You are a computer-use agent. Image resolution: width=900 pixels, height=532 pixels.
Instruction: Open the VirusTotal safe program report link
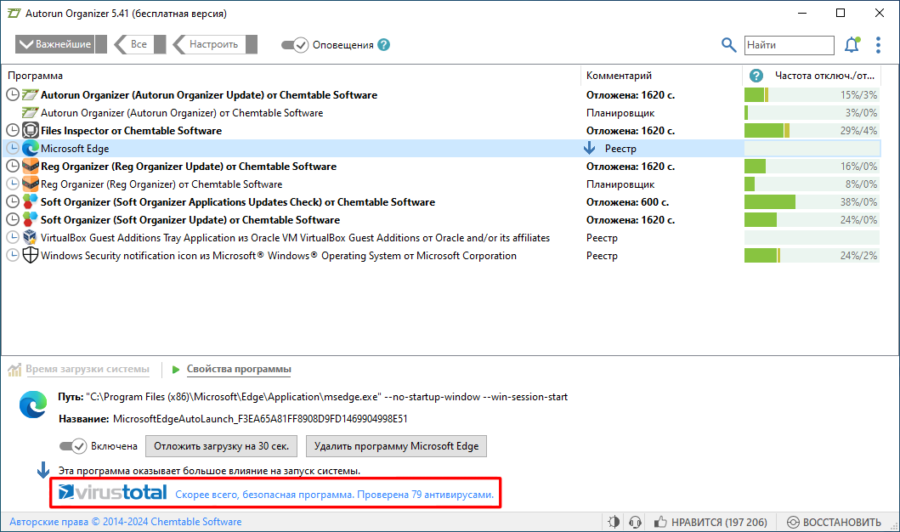(x=334, y=494)
